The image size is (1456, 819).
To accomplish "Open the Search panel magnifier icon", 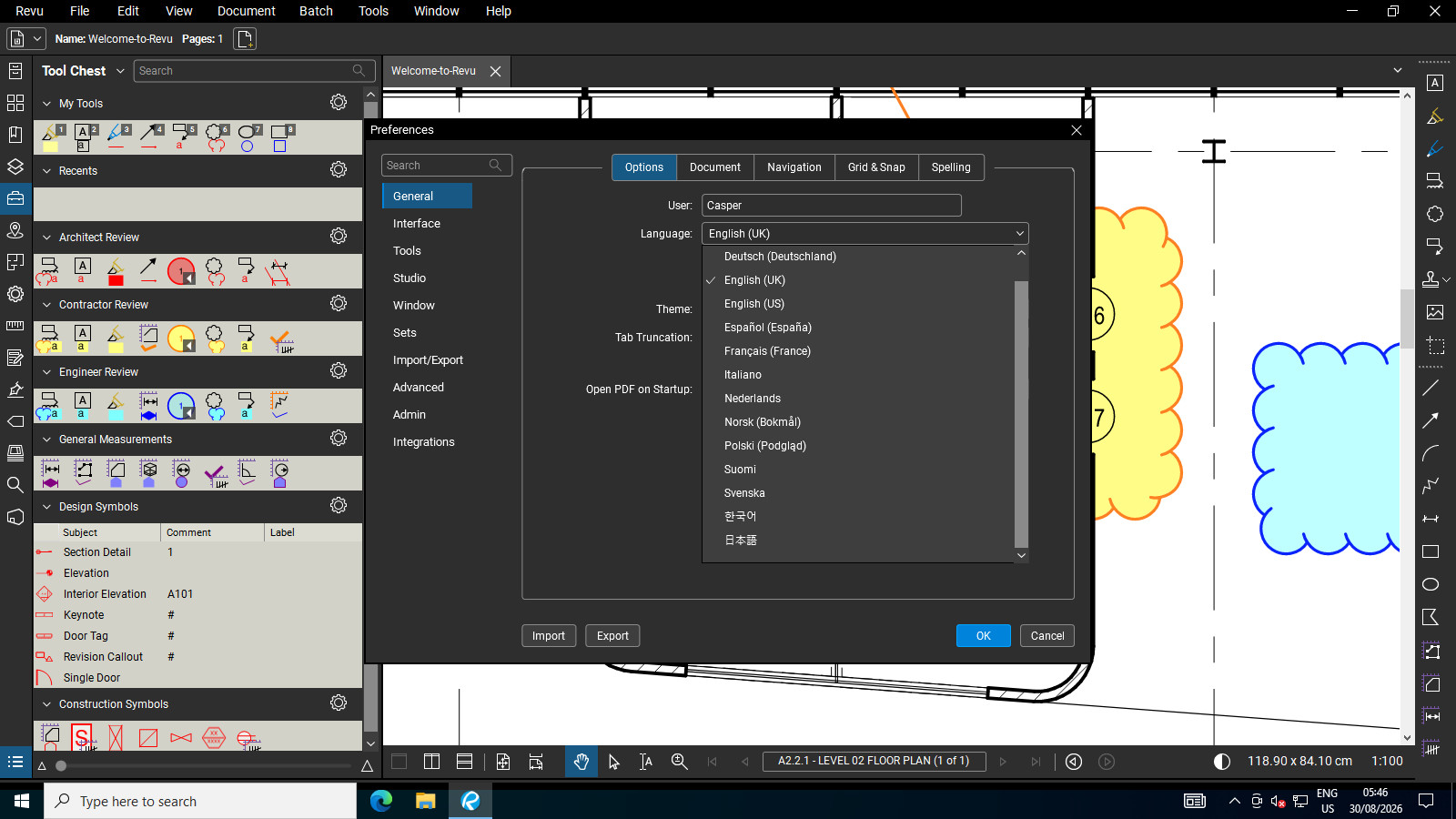I will [15, 485].
